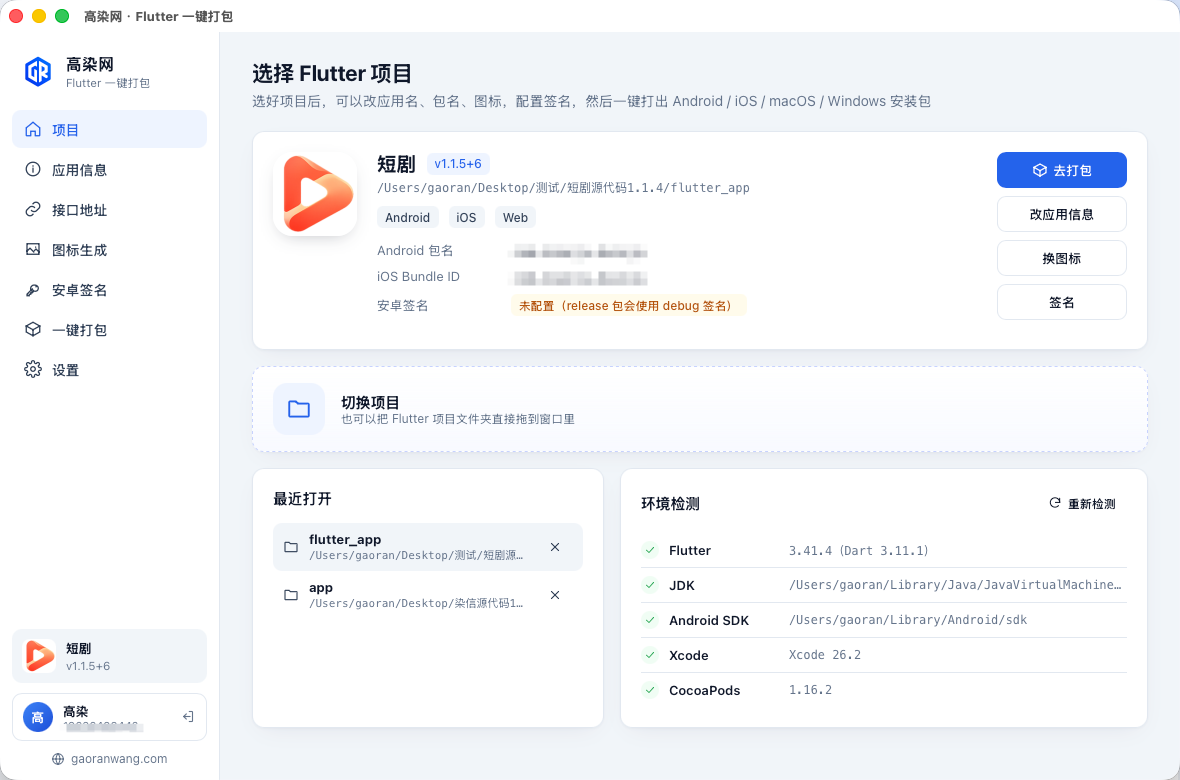Switch to 一键打包 in the sidebar
The image size is (1180, 780).
109,330
